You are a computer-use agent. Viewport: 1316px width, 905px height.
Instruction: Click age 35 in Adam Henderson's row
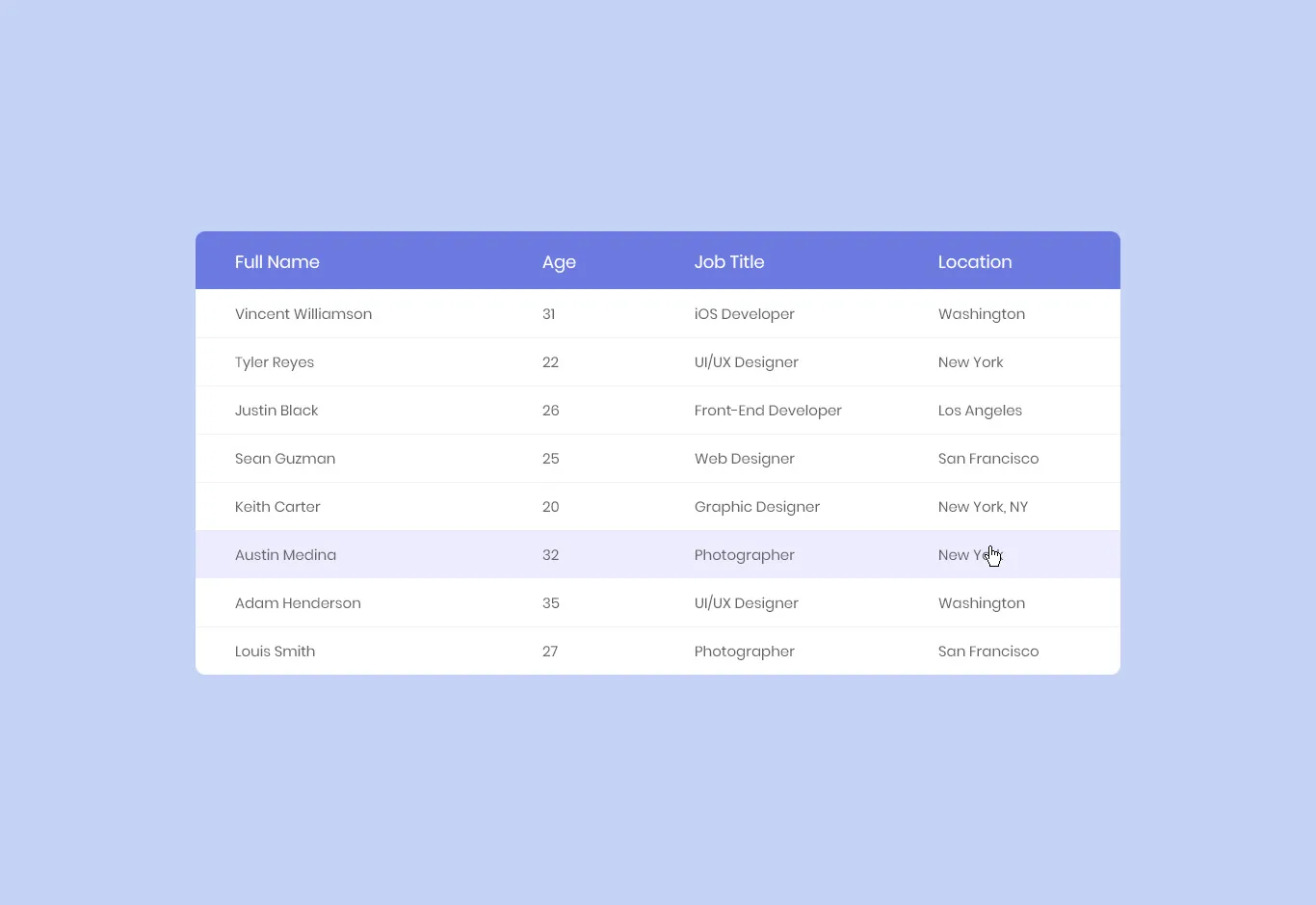(551, 603)
